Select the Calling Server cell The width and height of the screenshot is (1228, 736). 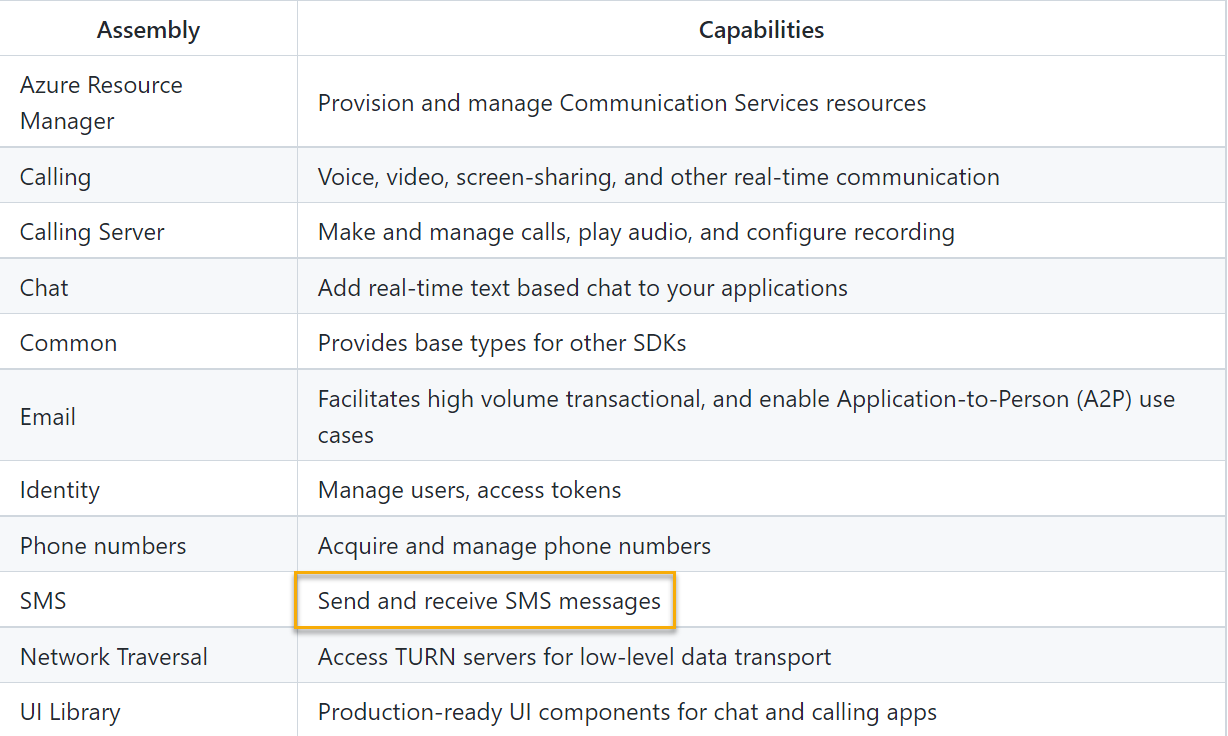[x=148, y=232]
